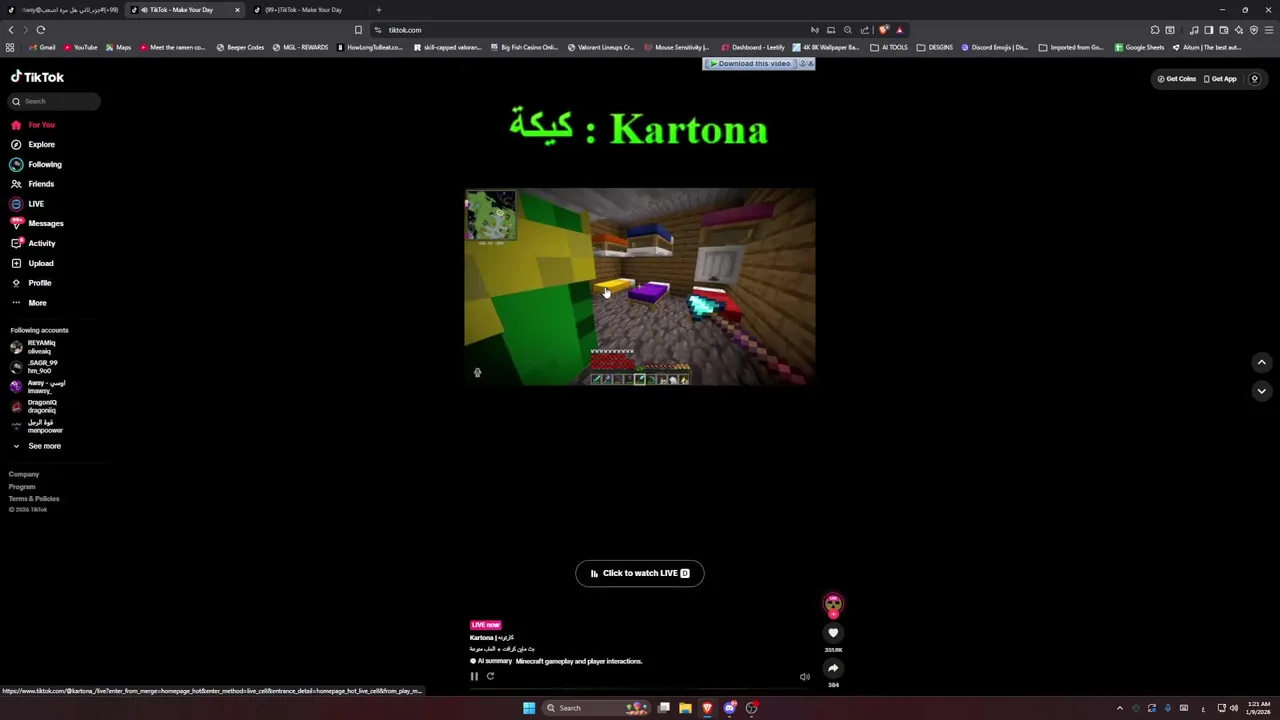The image size is (1280, 720).
Task: Pause the video playback
Action: tap(474, 676)
